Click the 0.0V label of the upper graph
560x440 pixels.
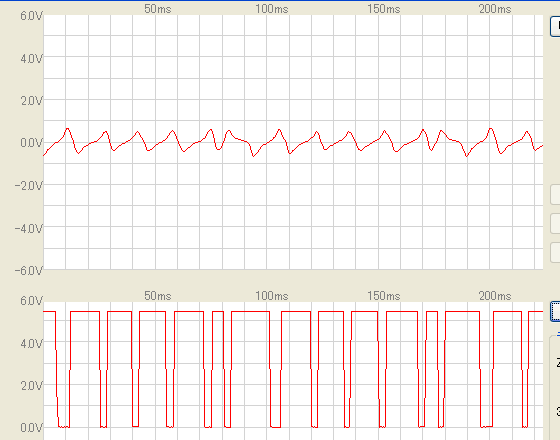[31, 143]
